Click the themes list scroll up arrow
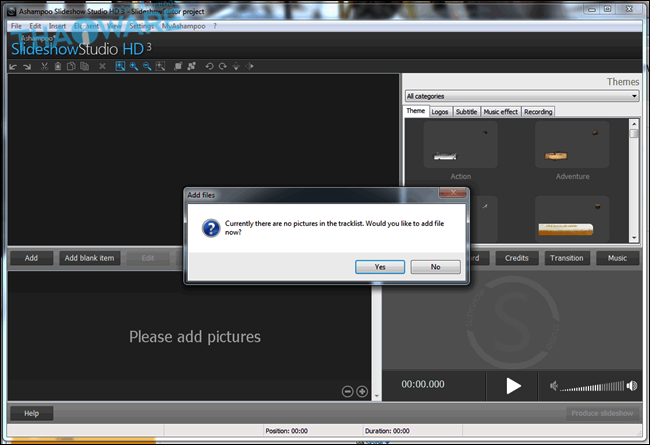The height and width of the screenshot is (445, 650). [x=634, y=124]
